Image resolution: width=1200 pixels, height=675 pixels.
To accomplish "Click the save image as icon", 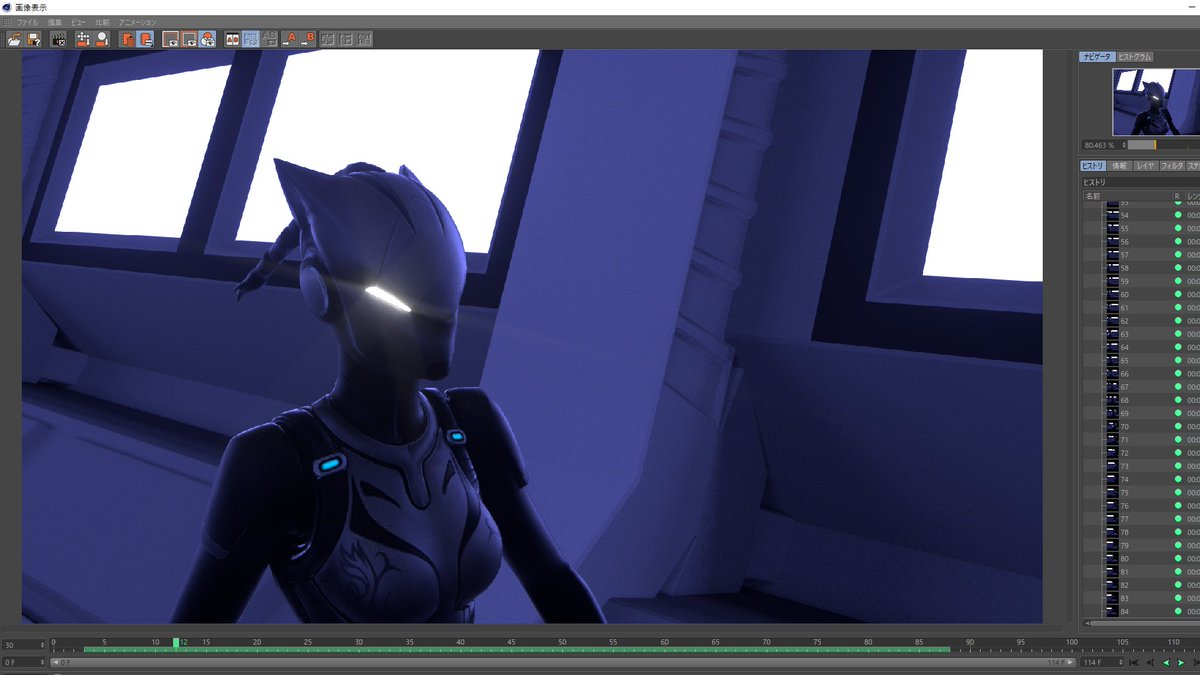I will tap(34, 40).
